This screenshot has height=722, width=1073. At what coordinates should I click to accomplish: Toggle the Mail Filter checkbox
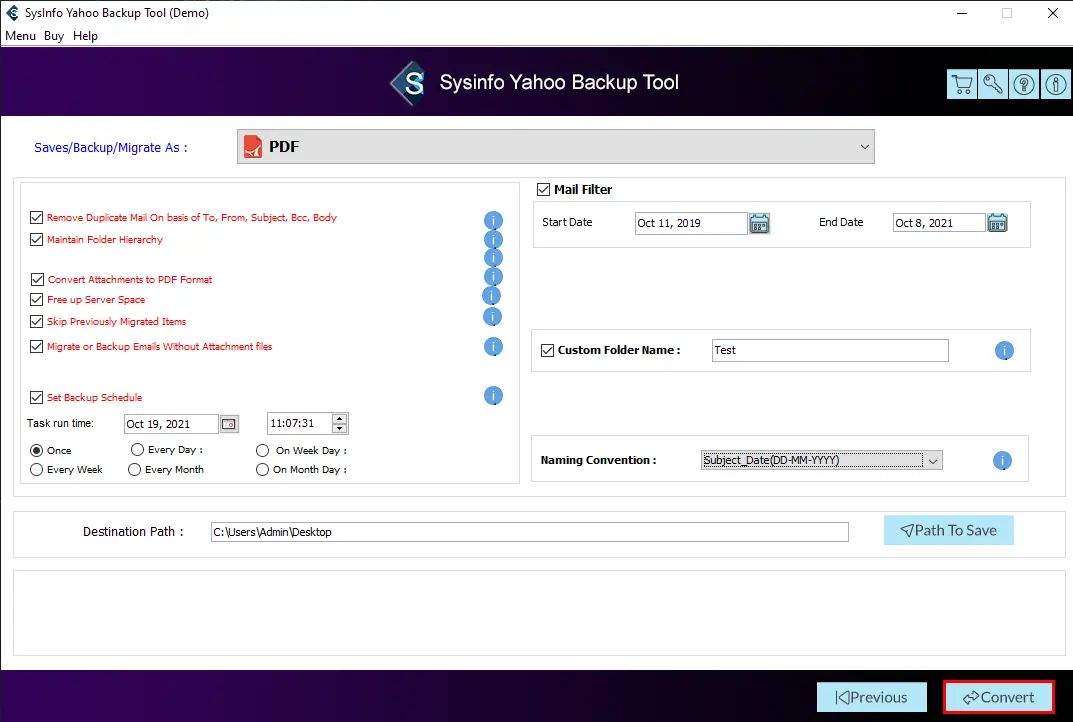pos(544,190)
